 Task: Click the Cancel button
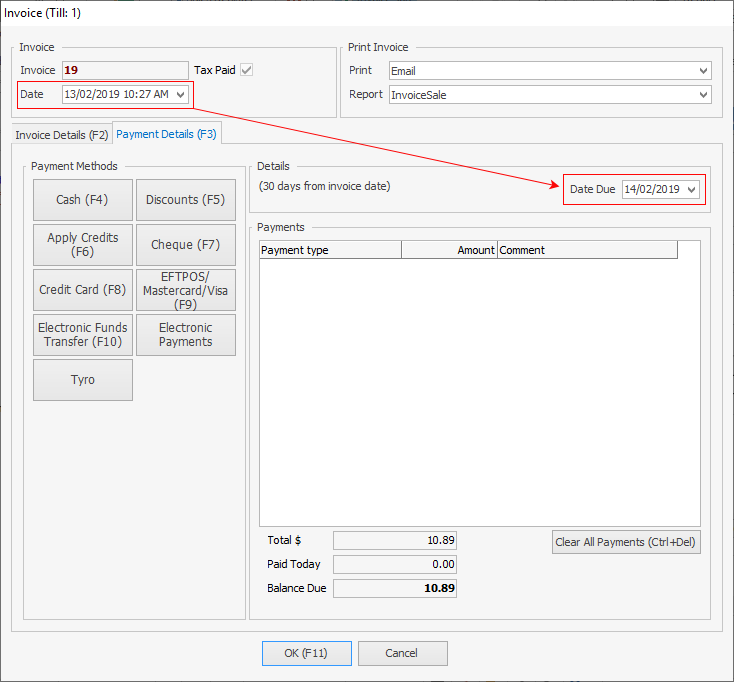(401, 653)
